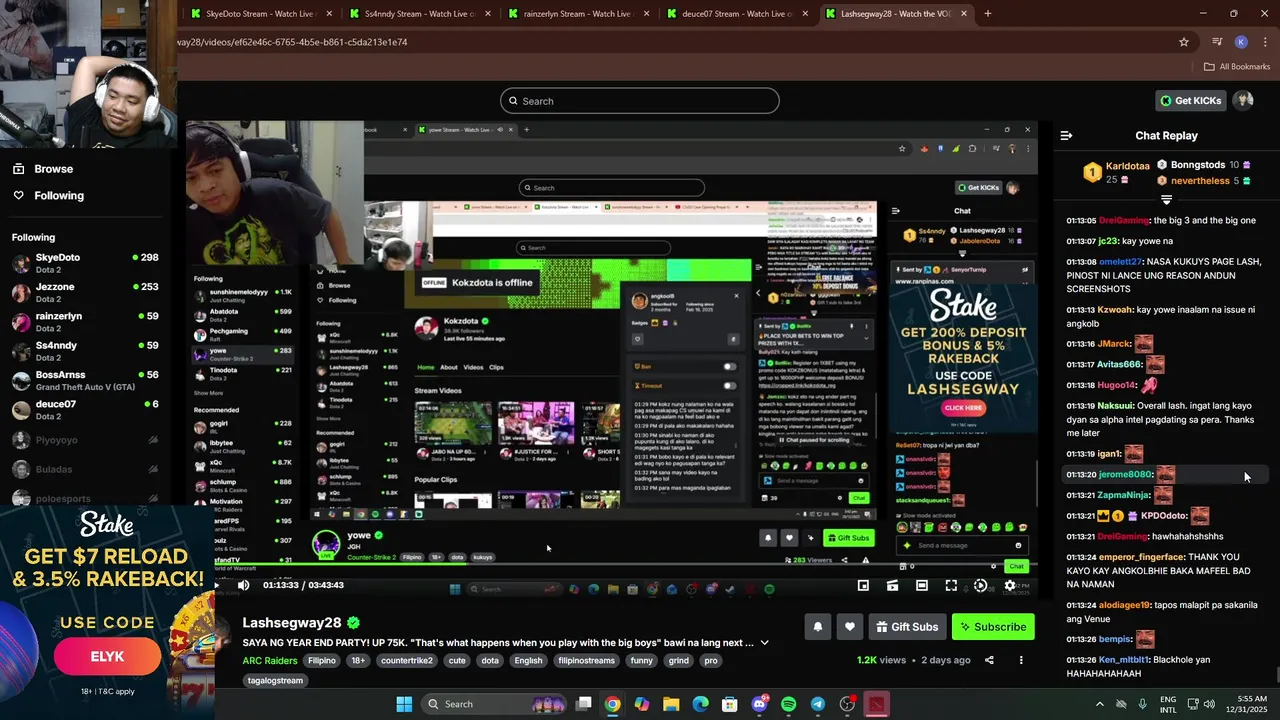
Task: Bookmark this page with the star
Action: click(x=1184, y=42)
